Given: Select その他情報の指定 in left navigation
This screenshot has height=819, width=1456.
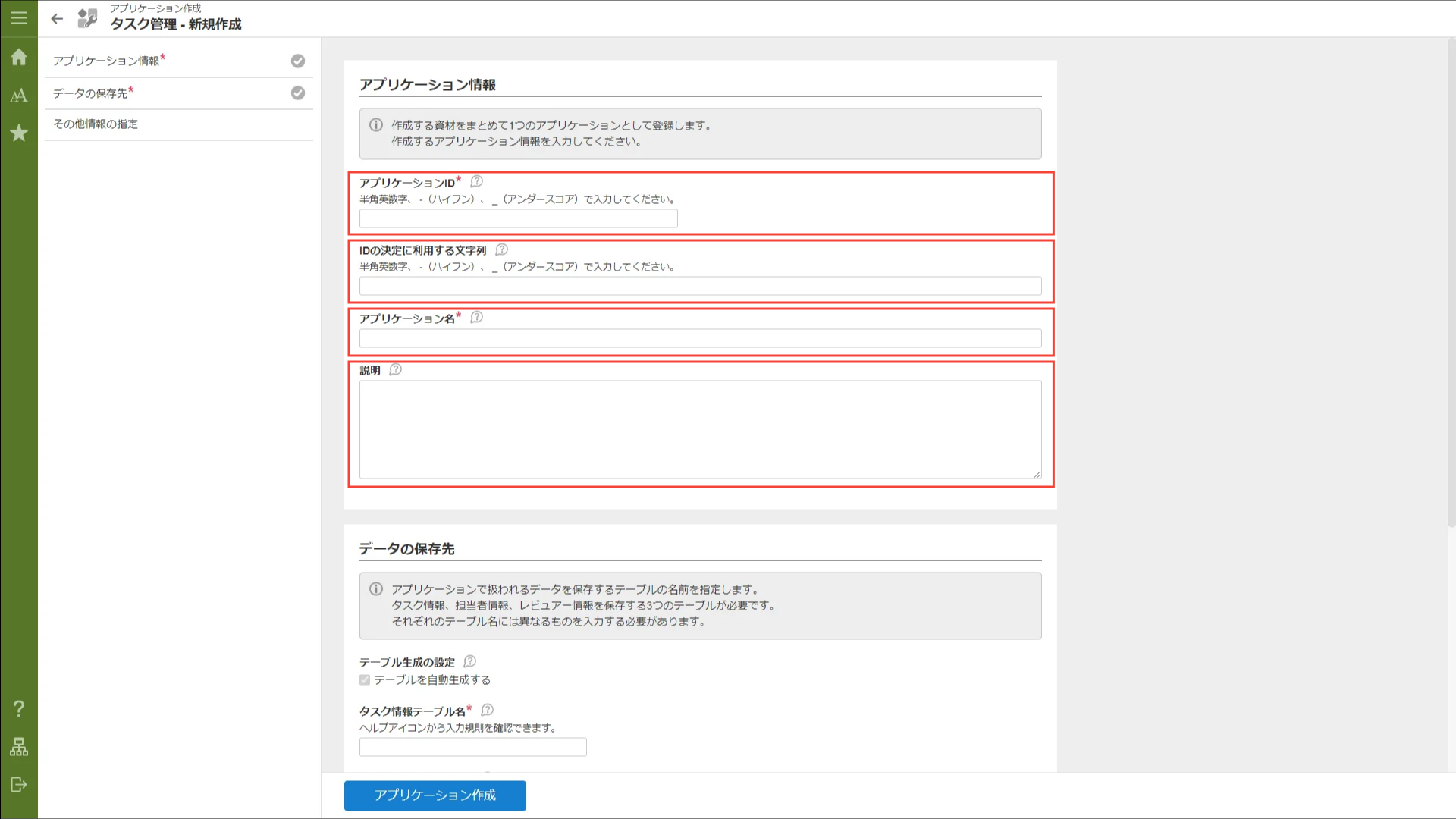Looking at the screenshot, I should click(96, 124).
